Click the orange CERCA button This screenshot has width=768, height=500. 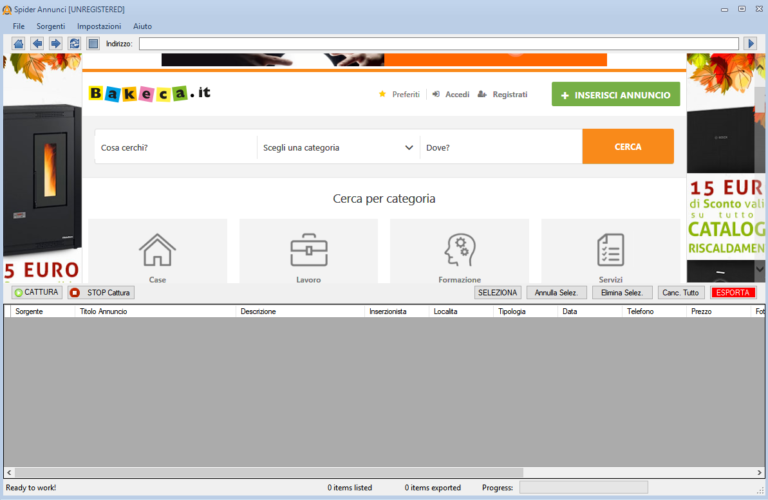pos(628,147)
